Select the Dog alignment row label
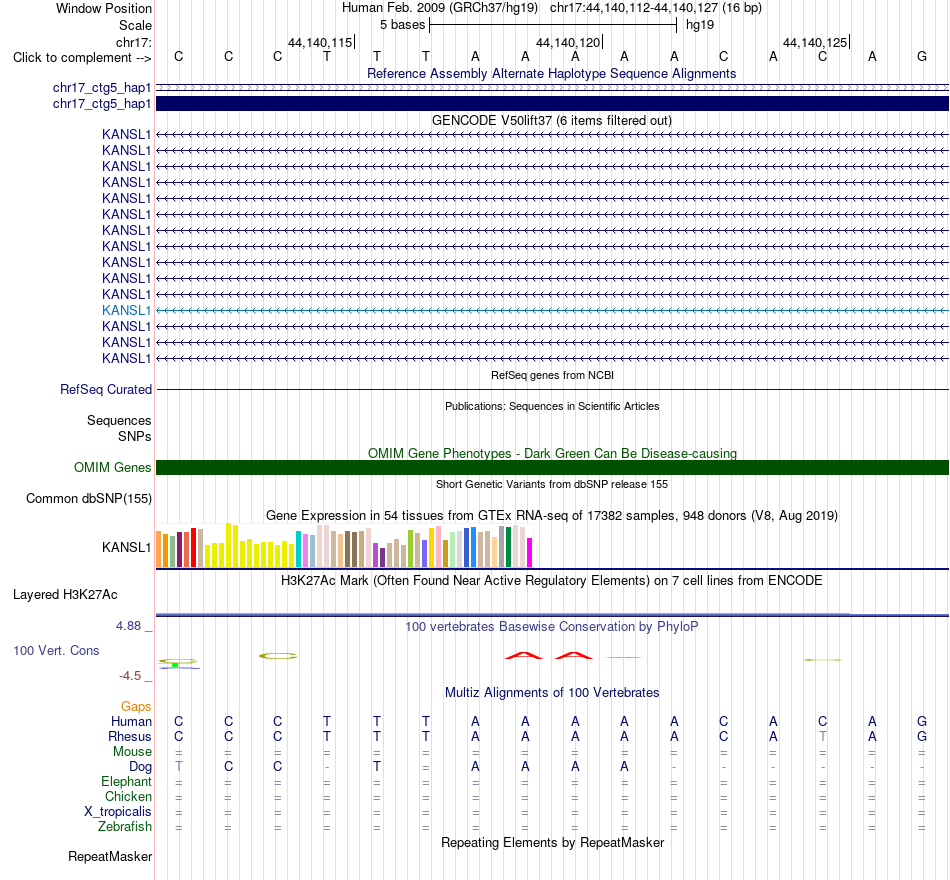This screenshot has width=950, height=880. (140, 767)
